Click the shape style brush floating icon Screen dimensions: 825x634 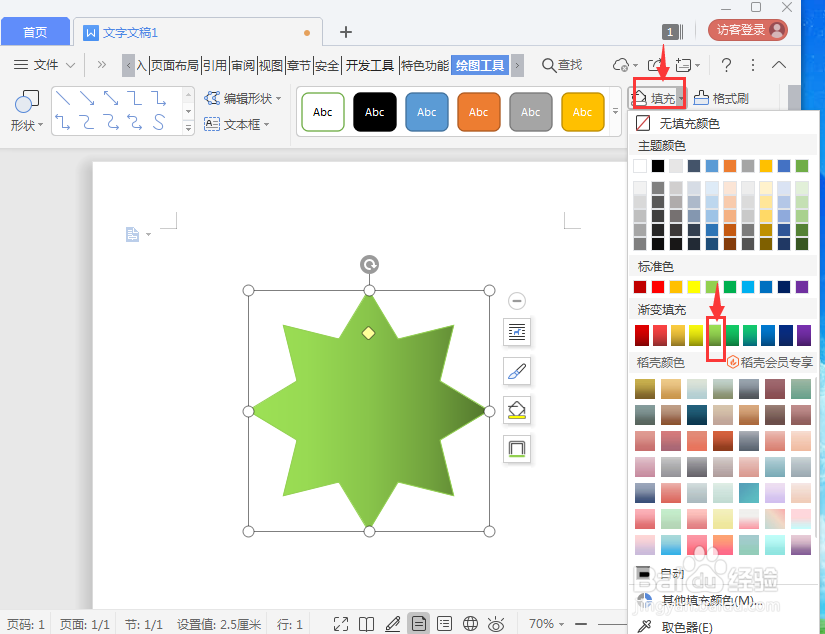pos(517,371)
